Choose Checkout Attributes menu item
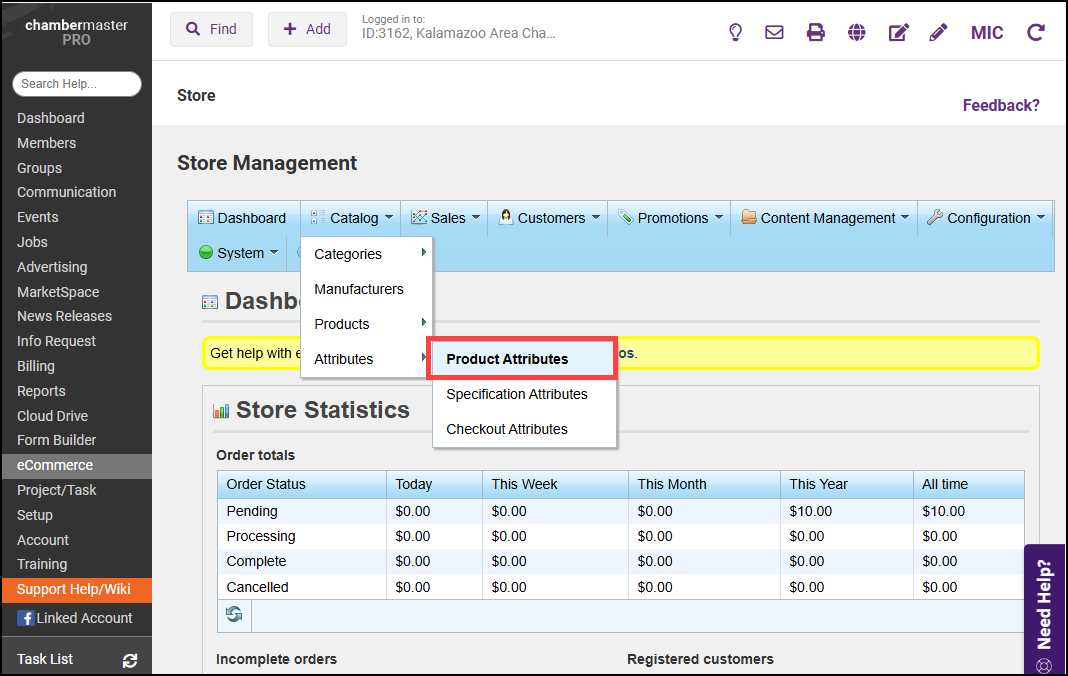The height and width of the screenshot is (676, 1068). tap(507, 429)
